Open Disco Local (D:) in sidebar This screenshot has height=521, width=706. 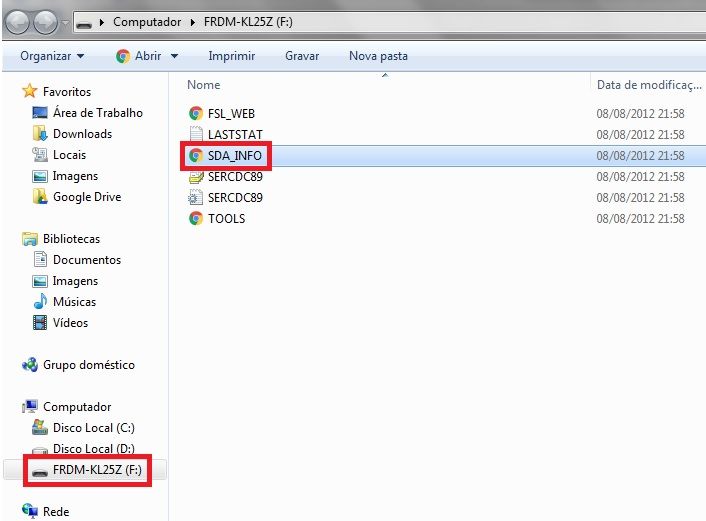click(94, 449)
